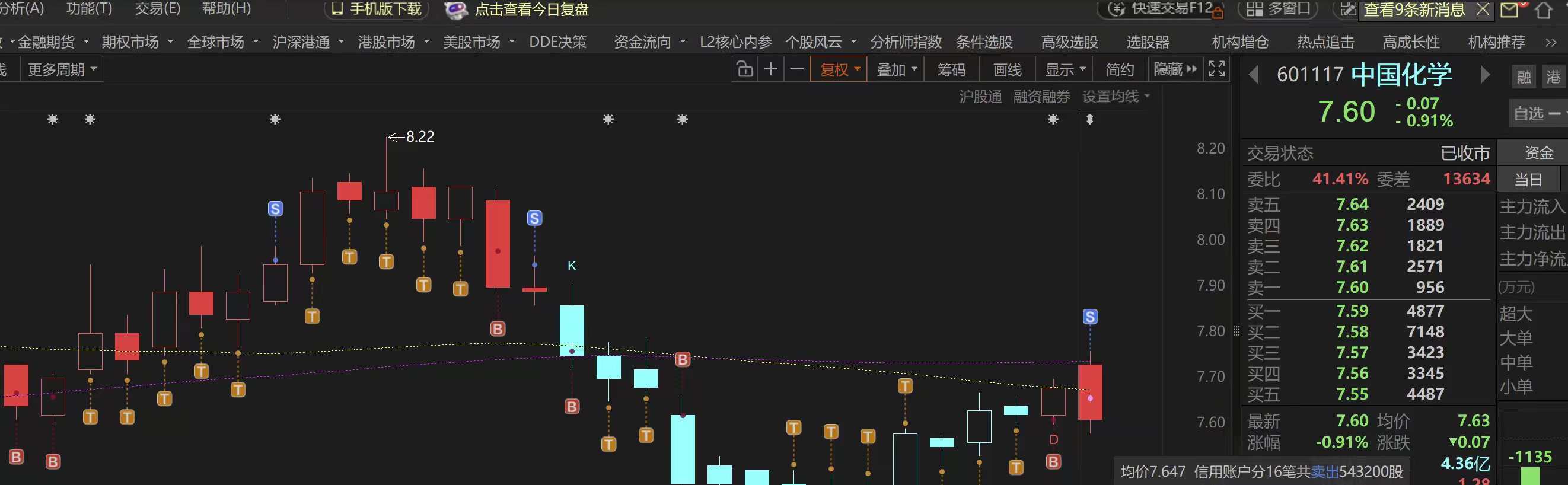The height and width of the screenshot is (485, 1568).
Task: Click the 港 tag button
Action: pyautogui.click(x=1553, y=76)
